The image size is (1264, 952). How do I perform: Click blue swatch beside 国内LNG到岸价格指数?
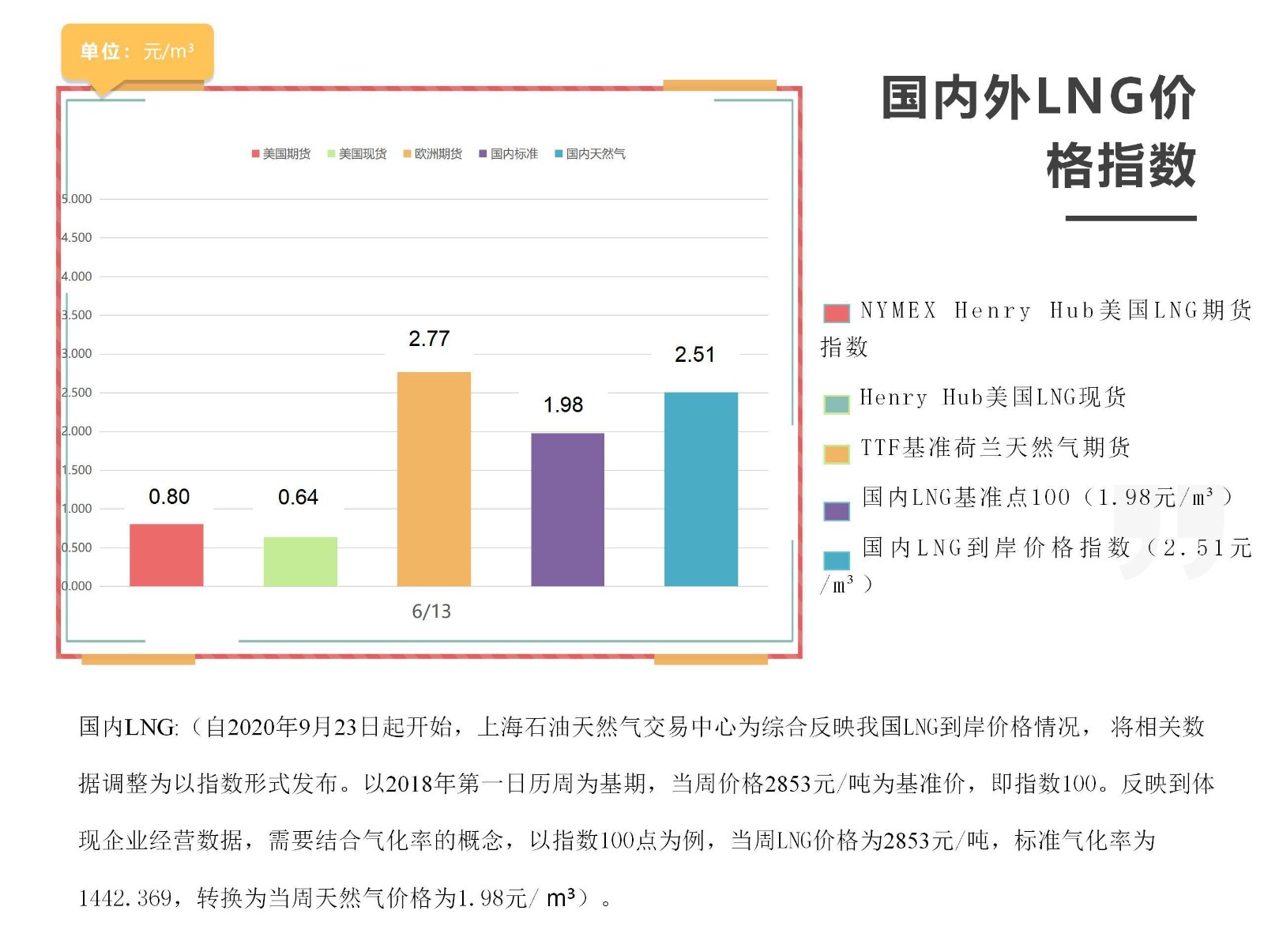[837, 561]
